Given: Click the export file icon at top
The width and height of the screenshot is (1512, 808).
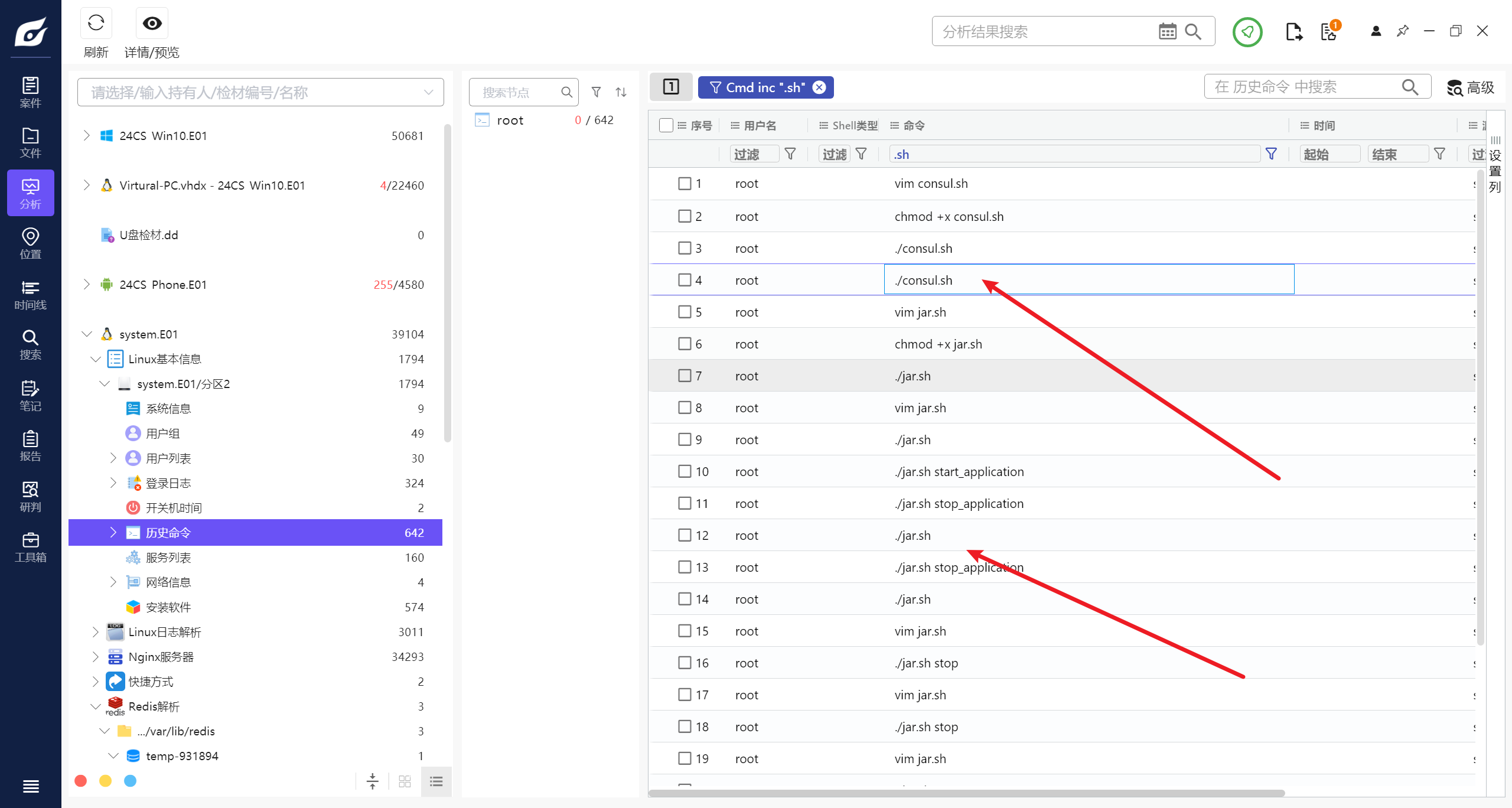Looking at the screenshot, I should pyautogui.click(x=1293, y=31).
